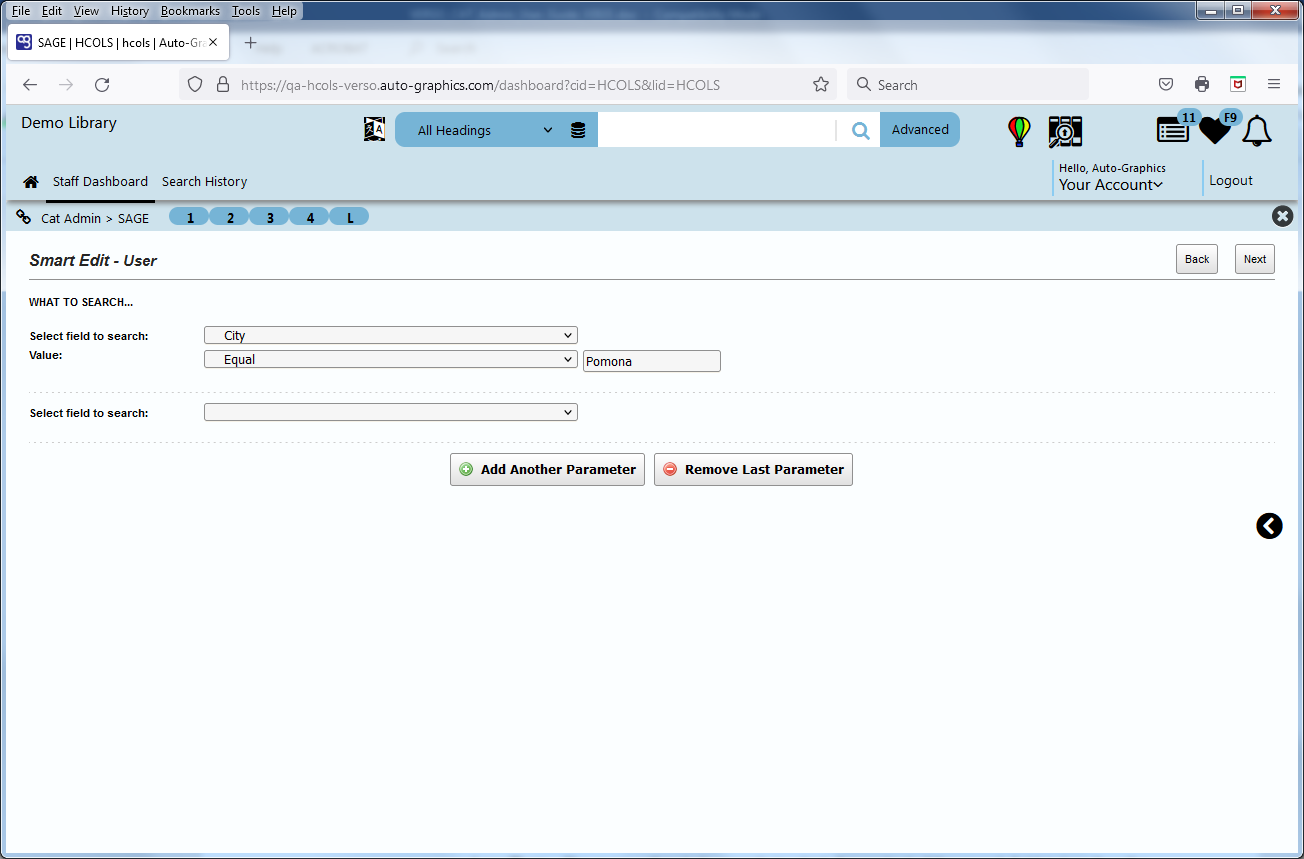Click the browser print icon
Viewport: 1304px width, 859px height.
[x=1202, y=85]
